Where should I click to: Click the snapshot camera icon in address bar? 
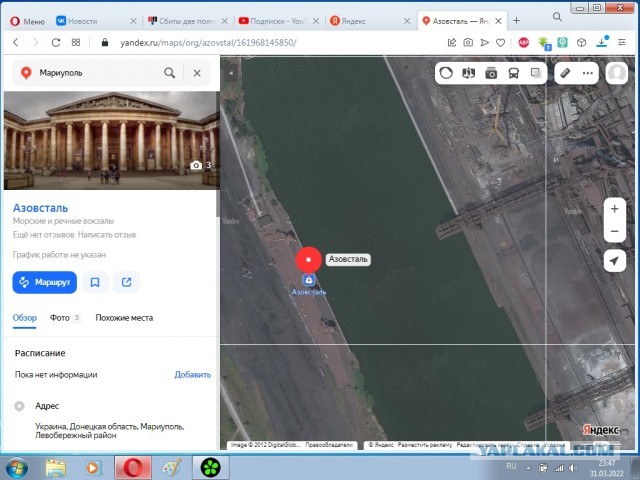click(x=468, y=42)
